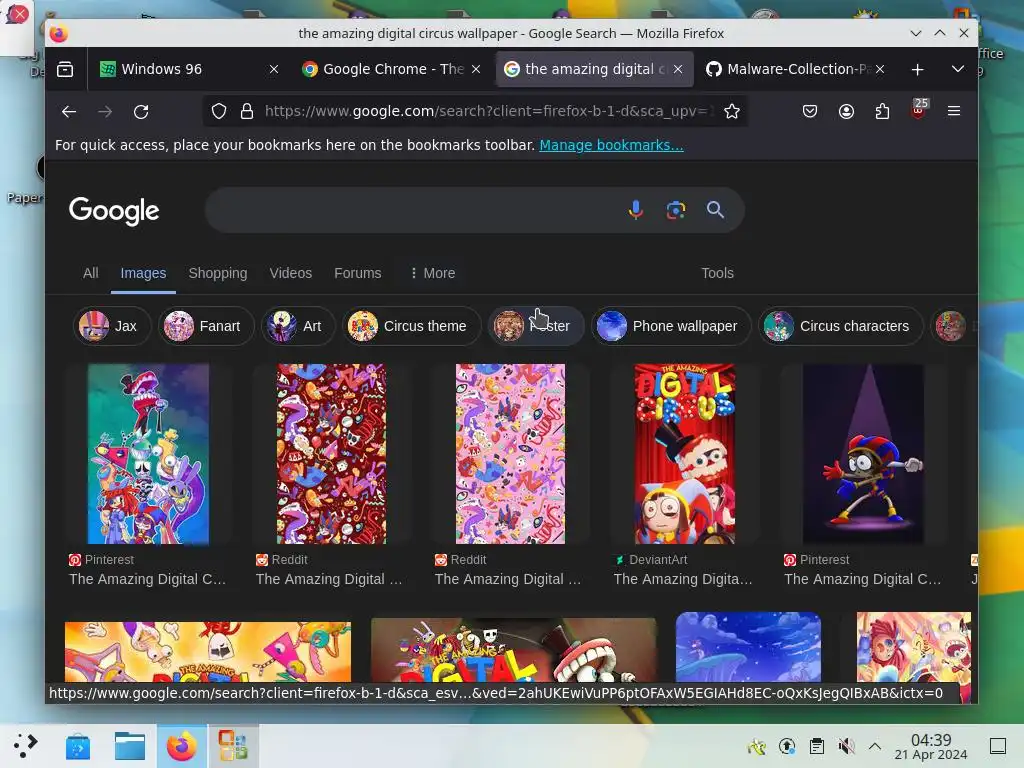The width and height of the screenshot is (1024, 768).
Task: Open Firefox tracking protection shield
Action: click(x=219, y=112)
